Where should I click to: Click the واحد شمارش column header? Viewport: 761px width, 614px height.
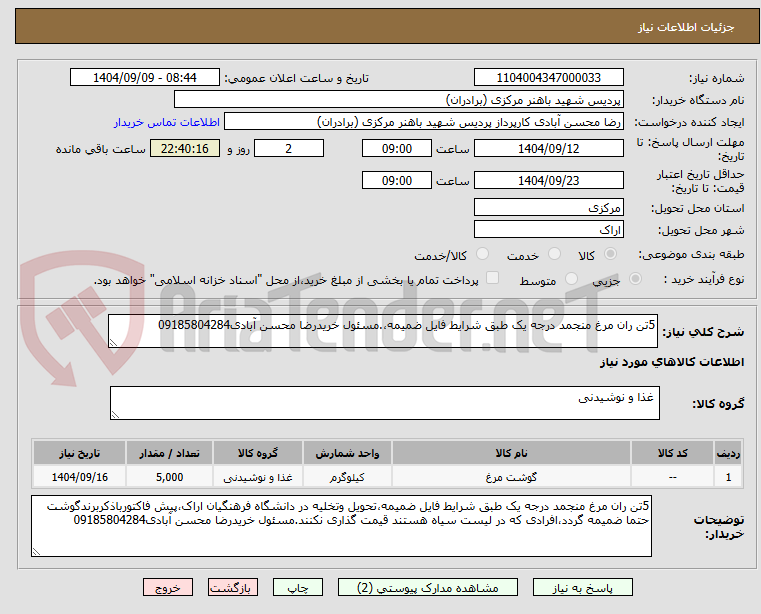[347, 453]
